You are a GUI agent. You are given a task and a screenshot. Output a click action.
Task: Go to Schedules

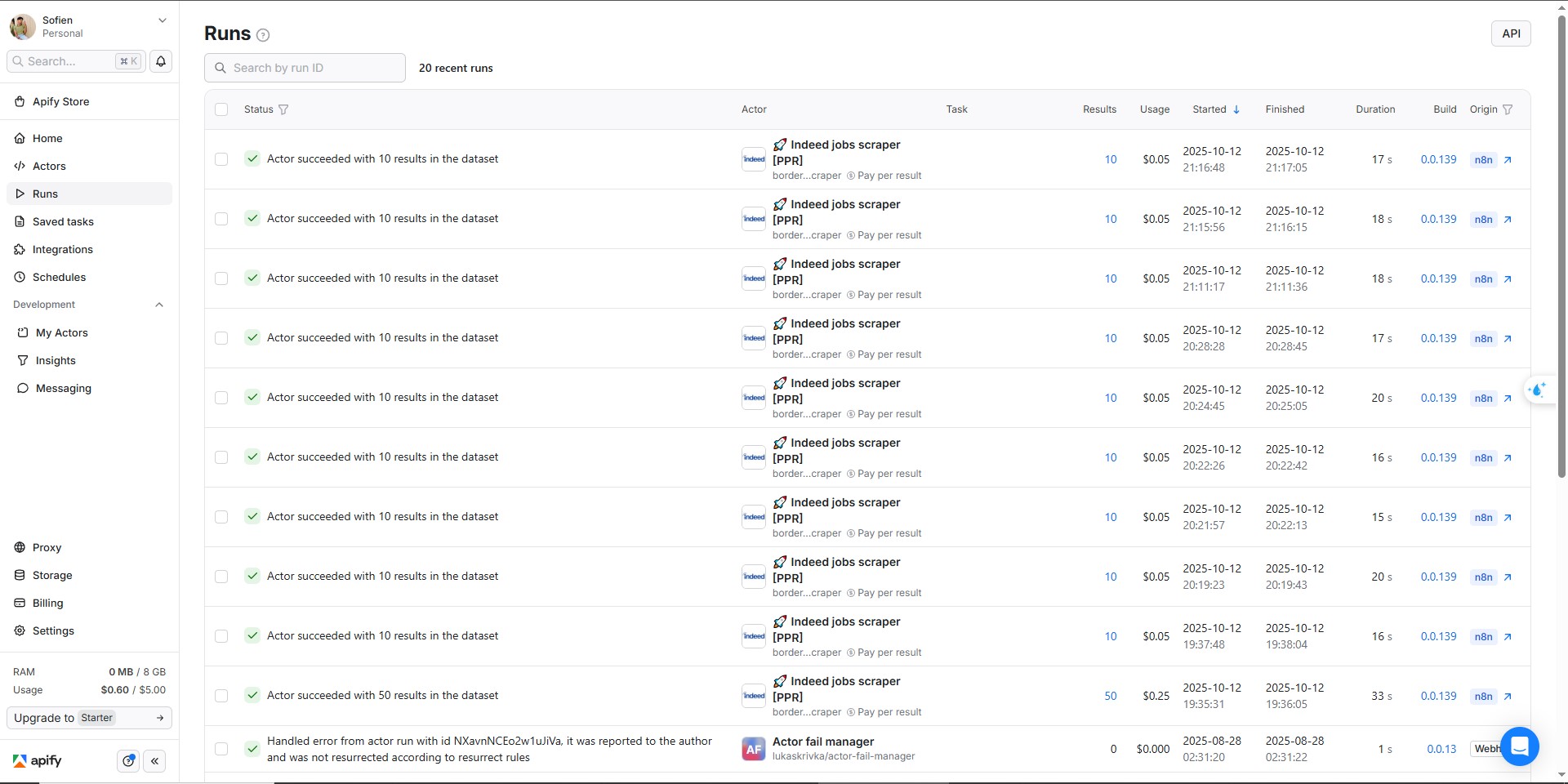[x=89, y=277]
